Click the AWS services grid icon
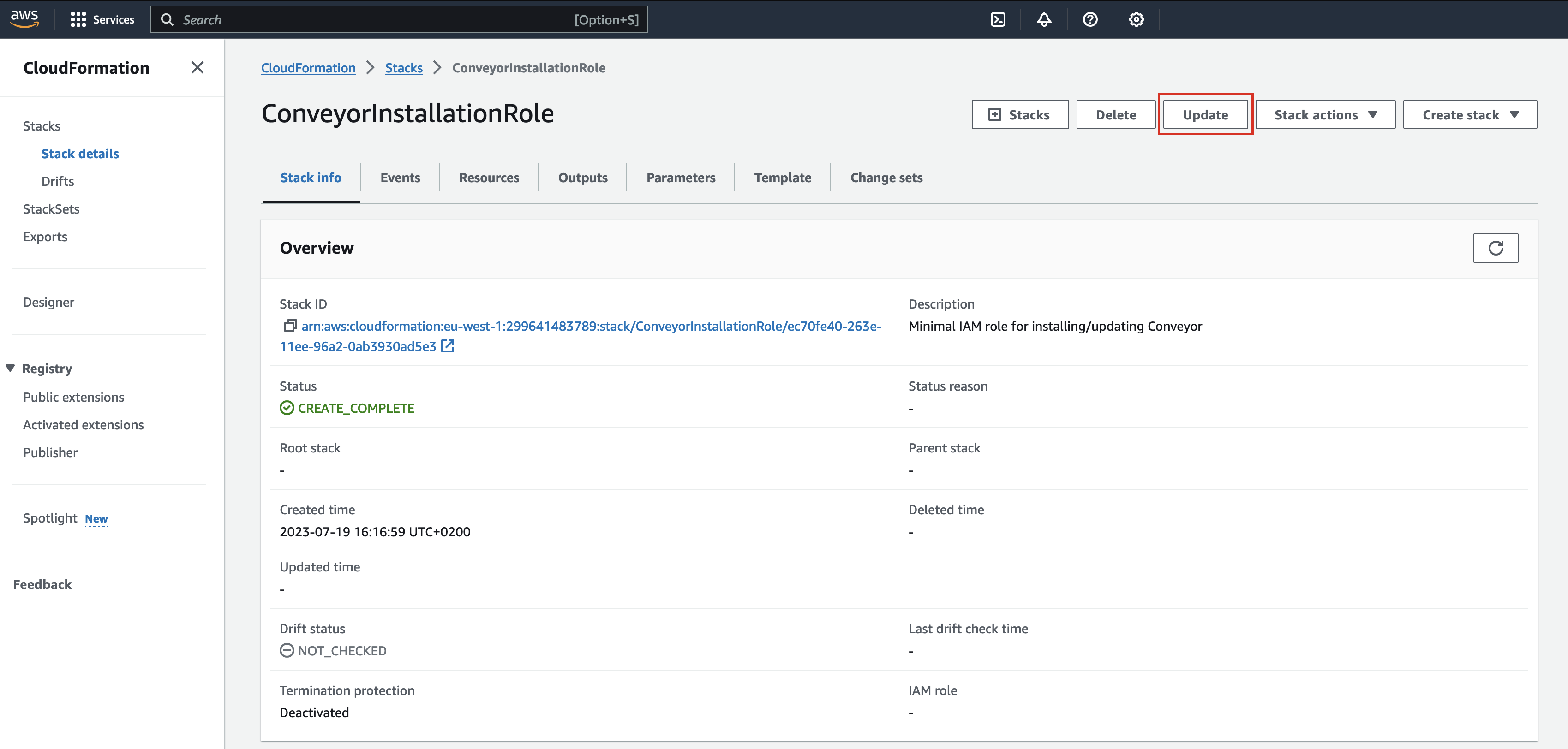The height and width of the screenshot is (749, 1568). click(79, 19)
